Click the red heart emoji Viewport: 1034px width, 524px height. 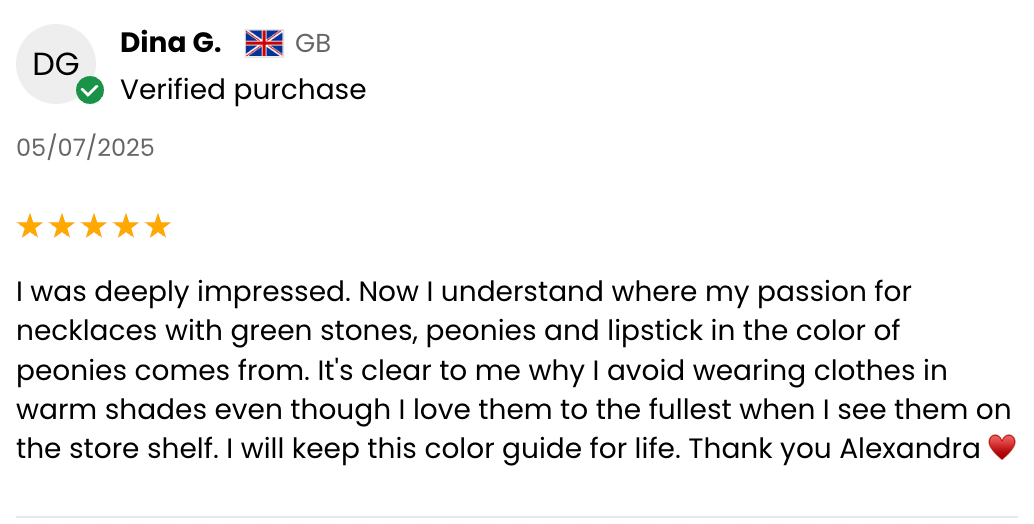[1001, 448]
